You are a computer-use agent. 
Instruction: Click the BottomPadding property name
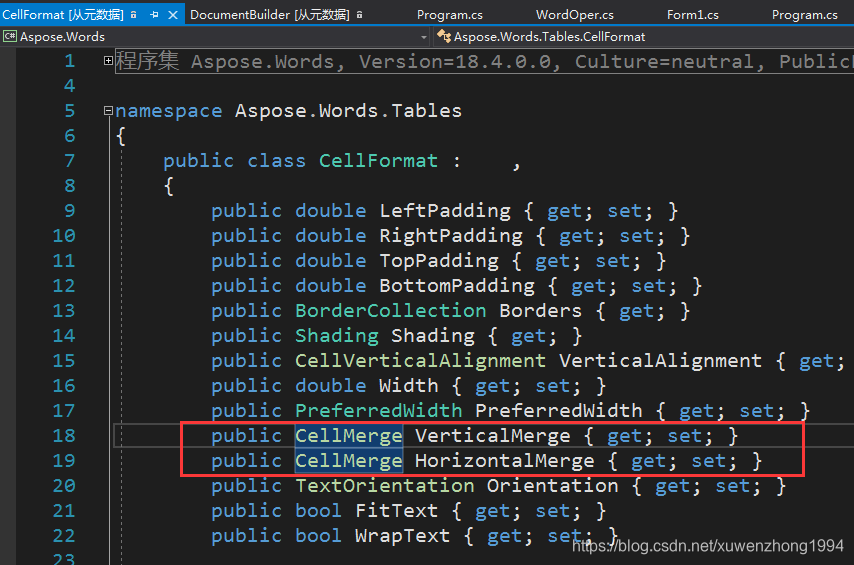point(457,286)
